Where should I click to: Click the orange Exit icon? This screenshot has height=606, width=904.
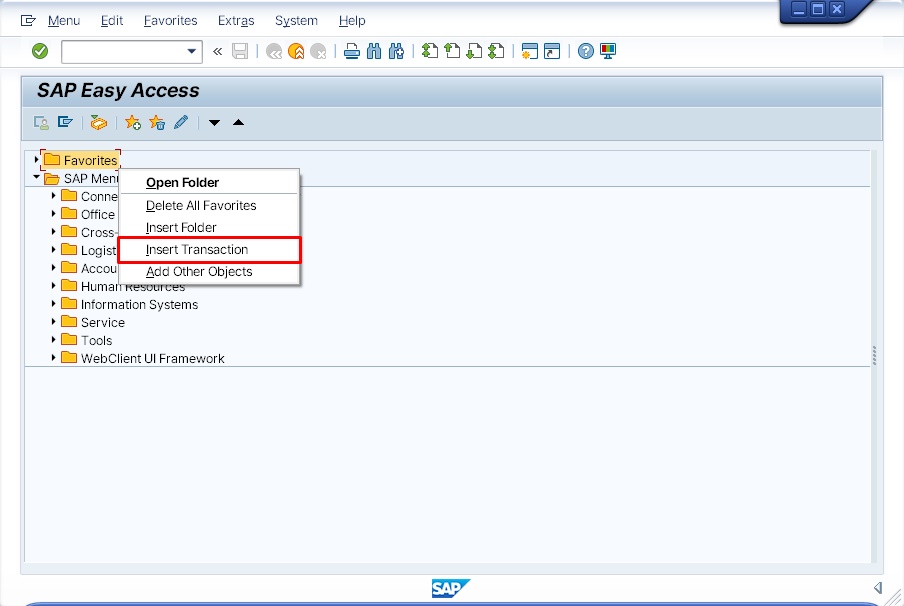(296, 51)
